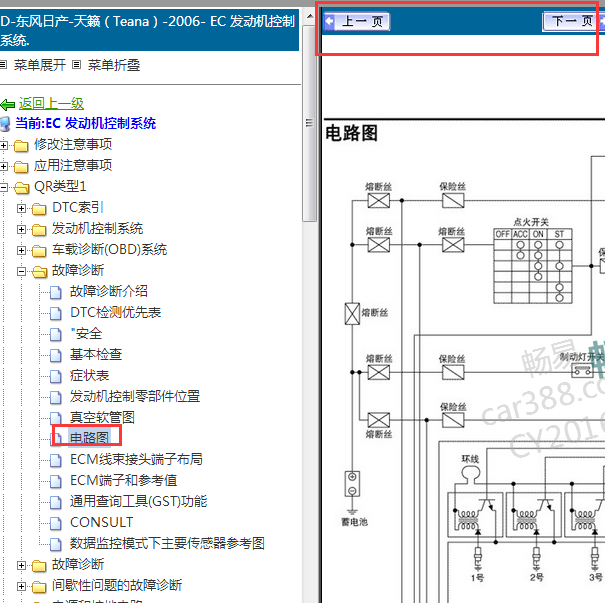This screenshot has height=603, width=605.
Task: Follow the 返回上一级 link
Action: [x=51, y=103]
